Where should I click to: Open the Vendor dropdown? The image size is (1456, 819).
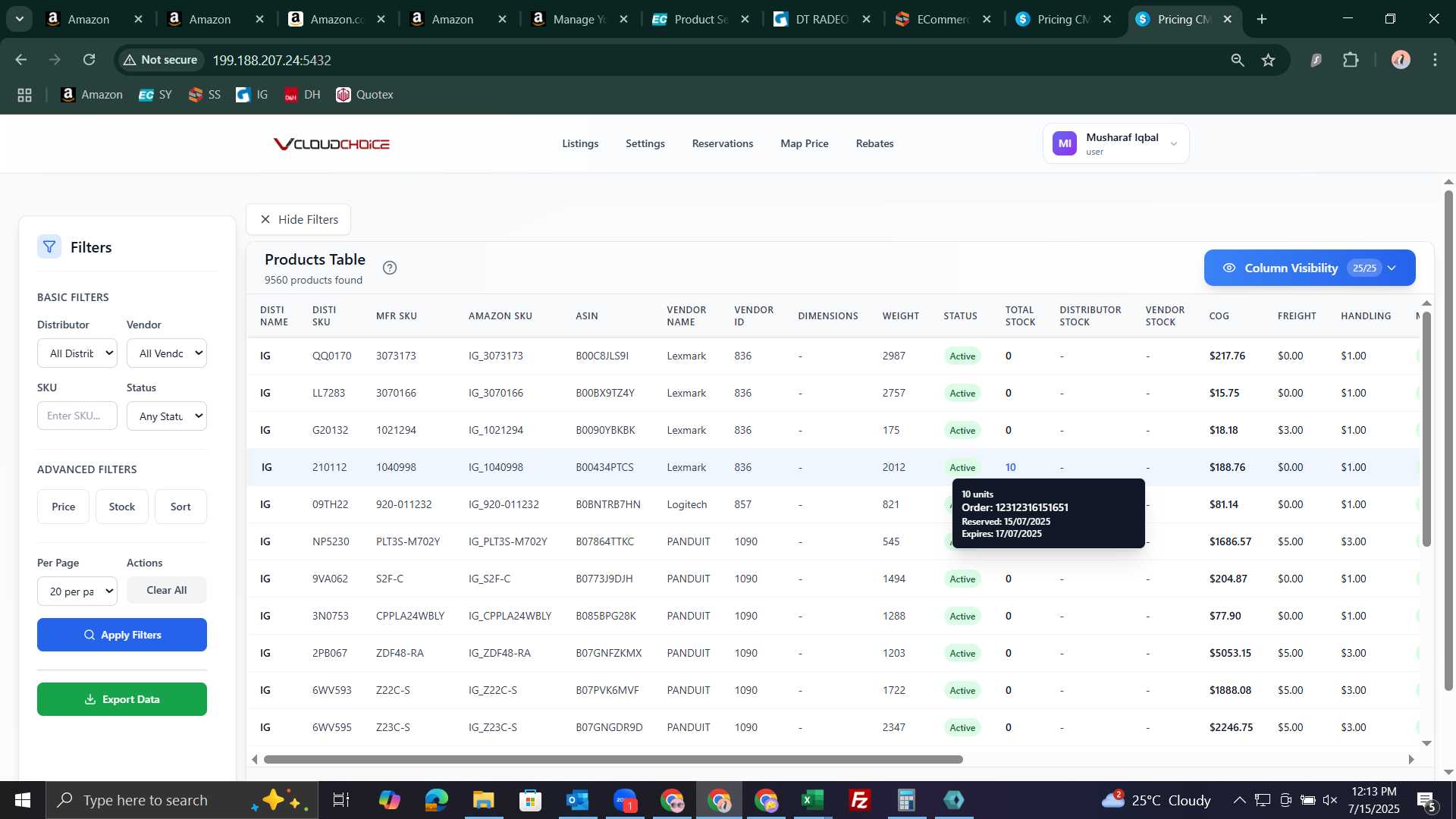[x=167, y=353]
